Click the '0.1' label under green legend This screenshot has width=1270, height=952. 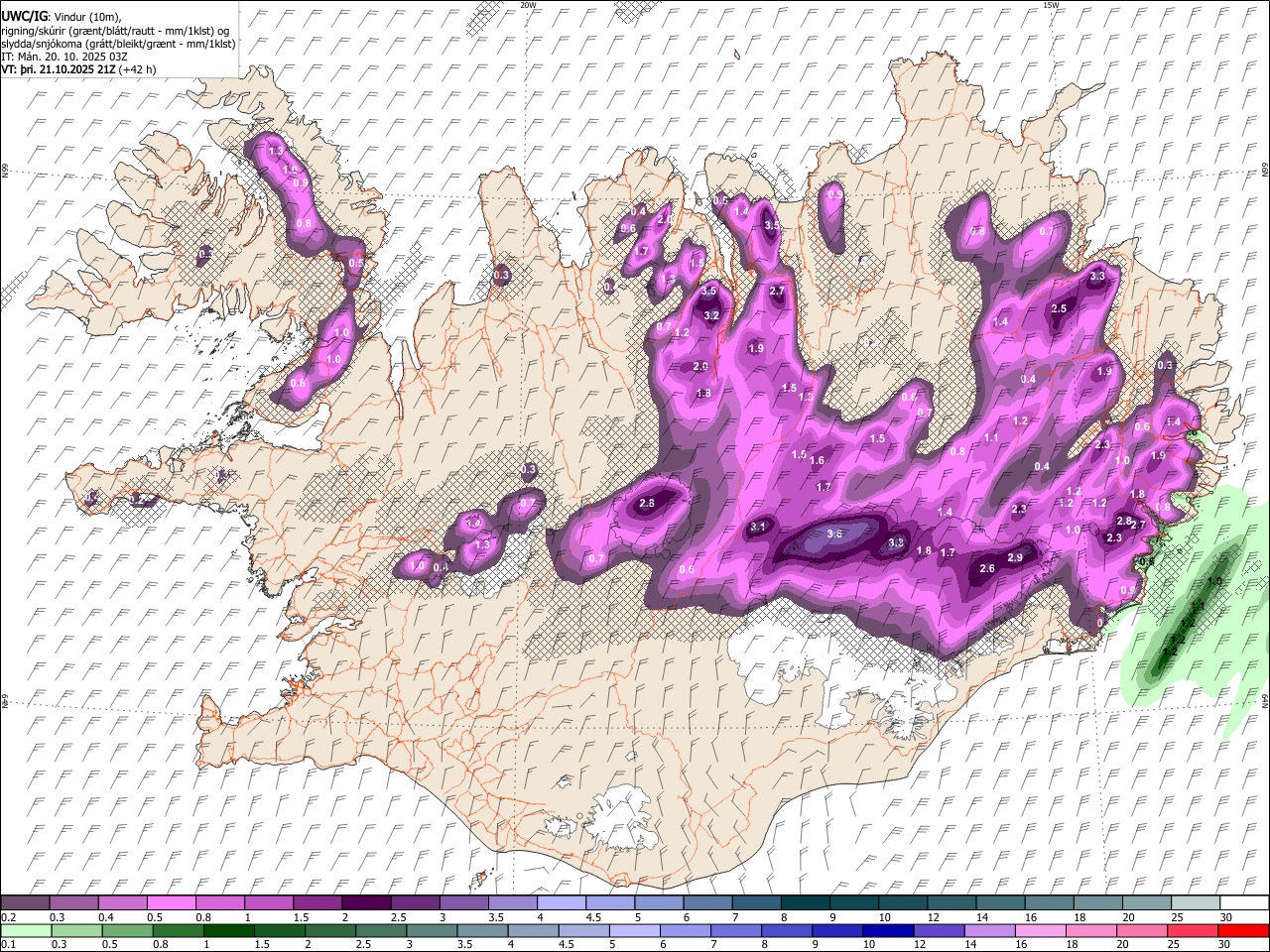7,945
